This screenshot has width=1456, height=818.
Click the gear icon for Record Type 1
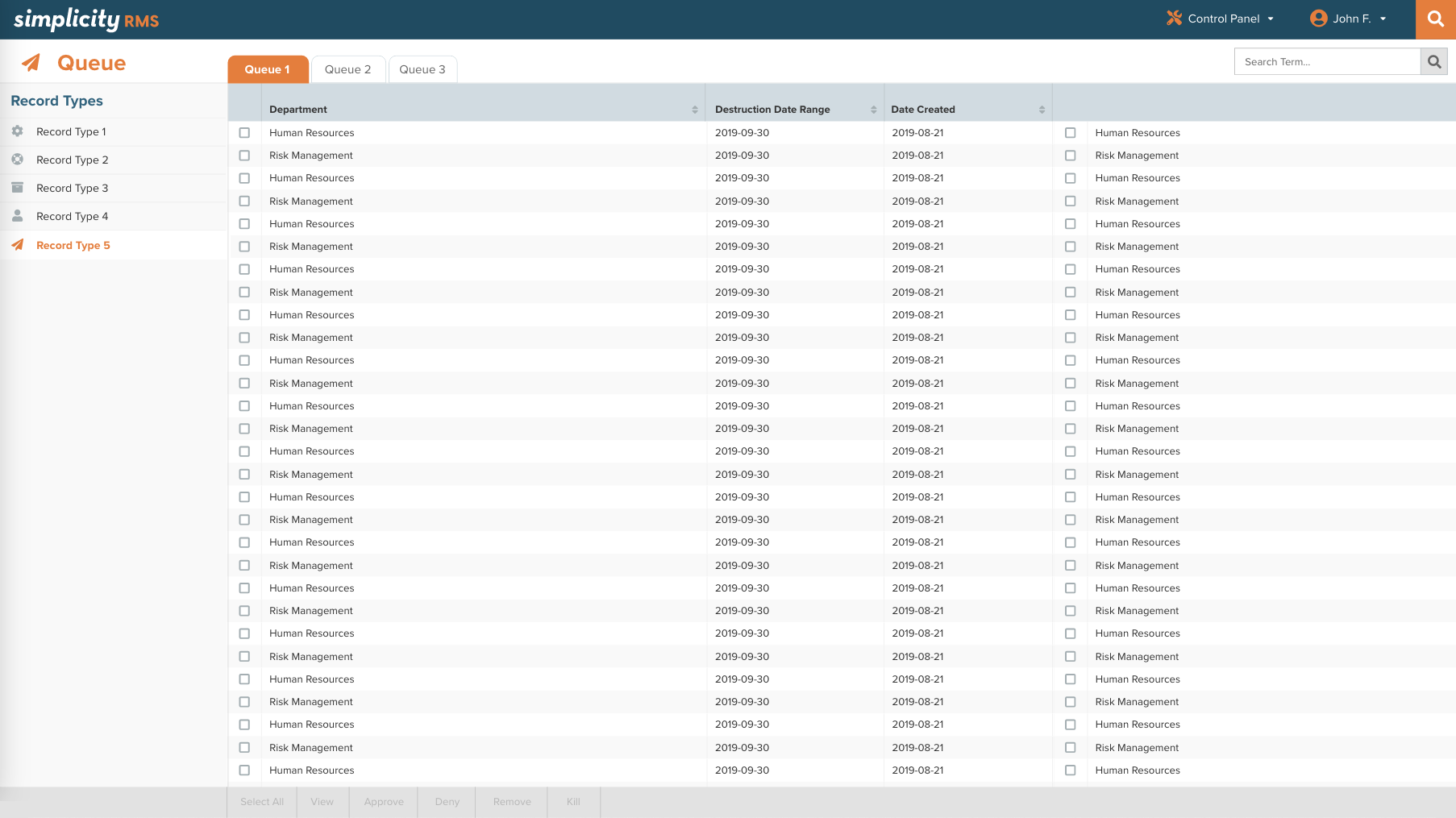pos(18,131)
